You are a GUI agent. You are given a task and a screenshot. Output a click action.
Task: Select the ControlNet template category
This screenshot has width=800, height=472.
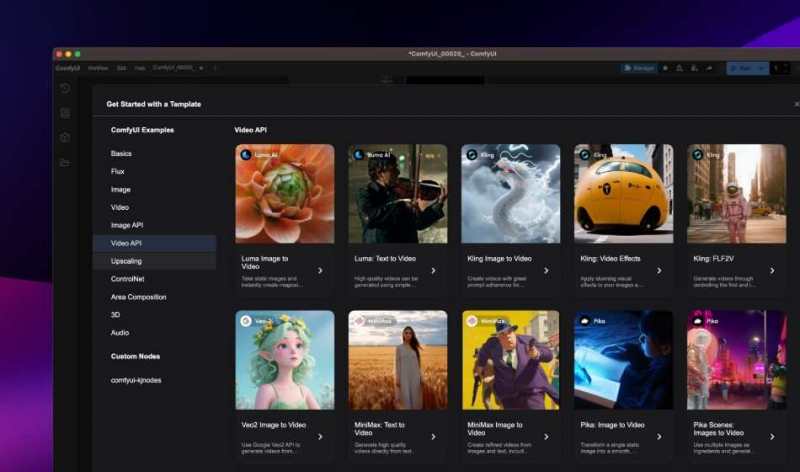tap(127, 279)
